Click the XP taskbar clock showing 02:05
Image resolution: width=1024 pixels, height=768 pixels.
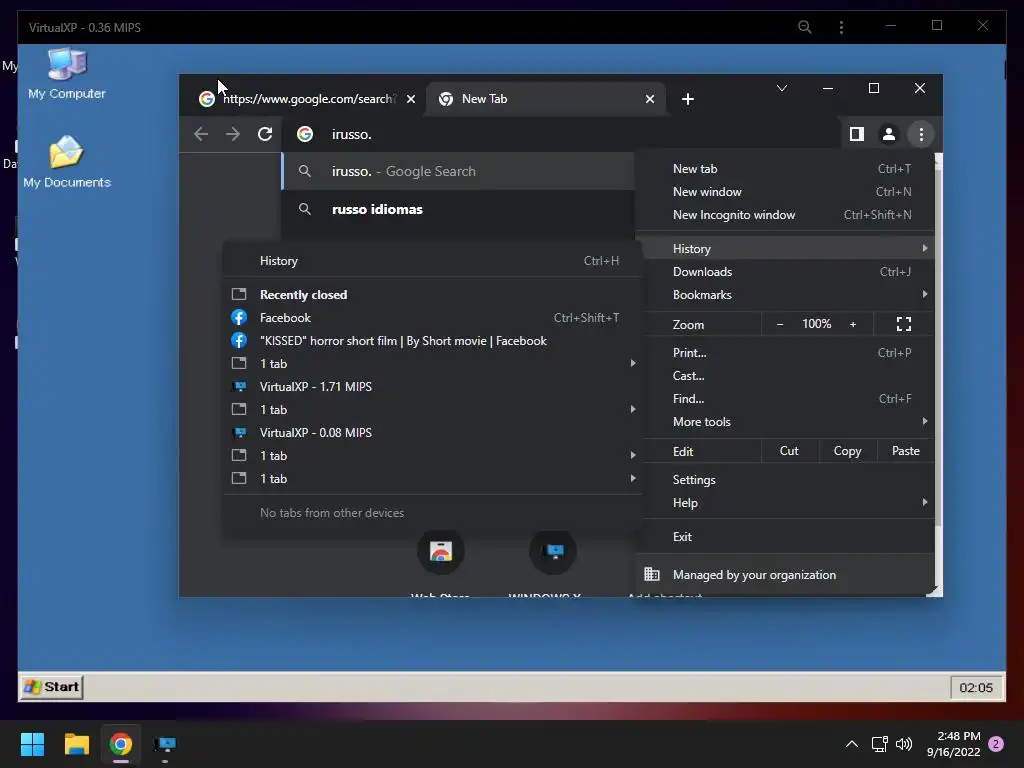[x=976, y=687]
